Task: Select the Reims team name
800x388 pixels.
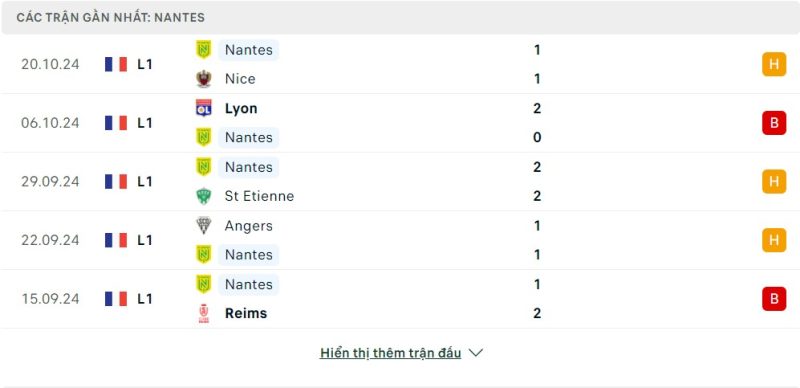Action: (245, 313)
